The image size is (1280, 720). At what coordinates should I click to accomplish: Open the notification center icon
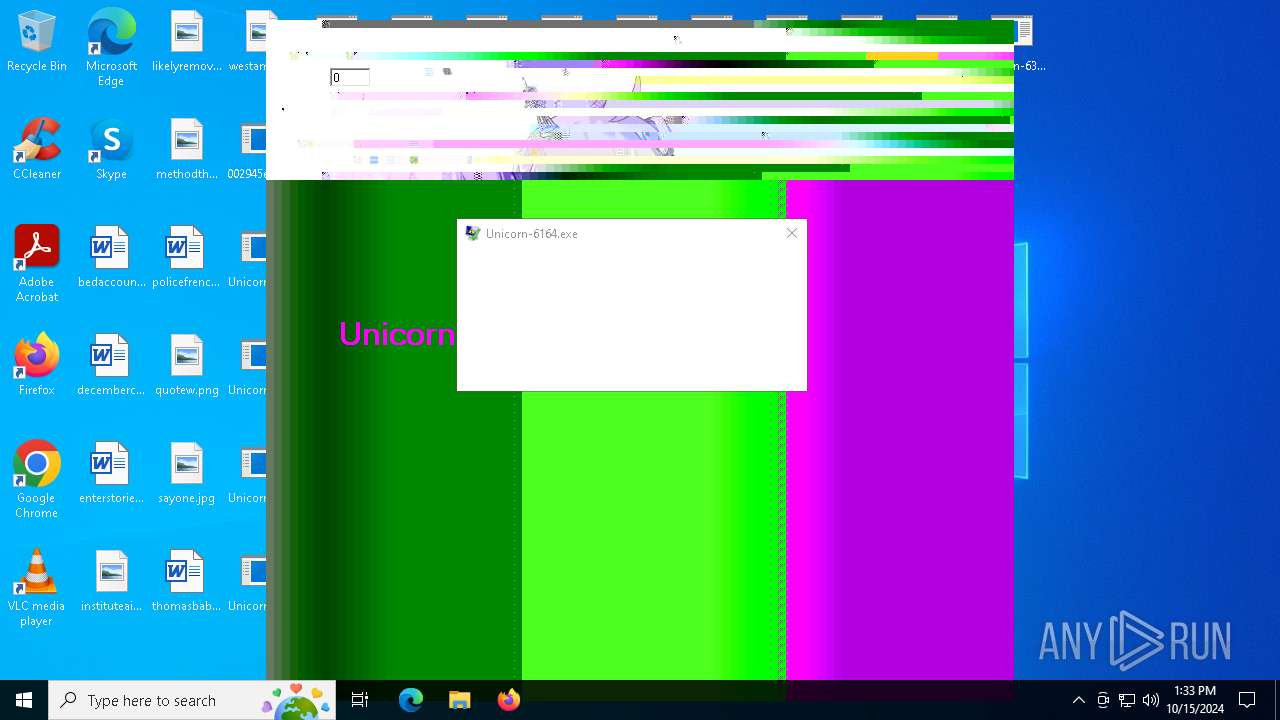1247,700
